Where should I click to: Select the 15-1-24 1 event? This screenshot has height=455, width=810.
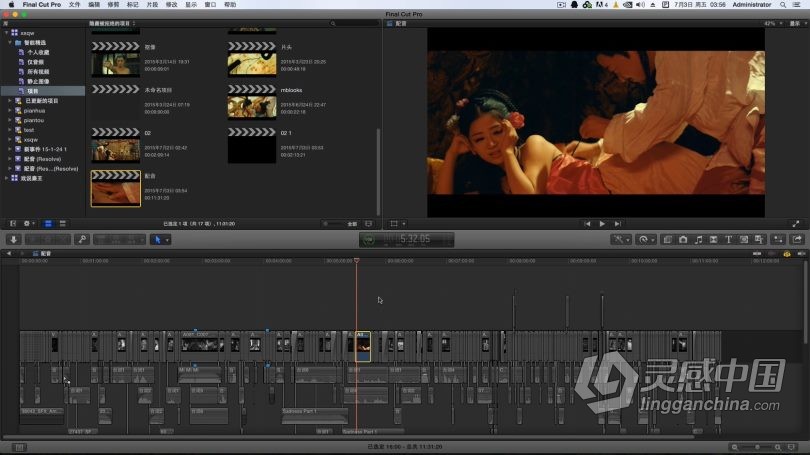pos(41,149)
